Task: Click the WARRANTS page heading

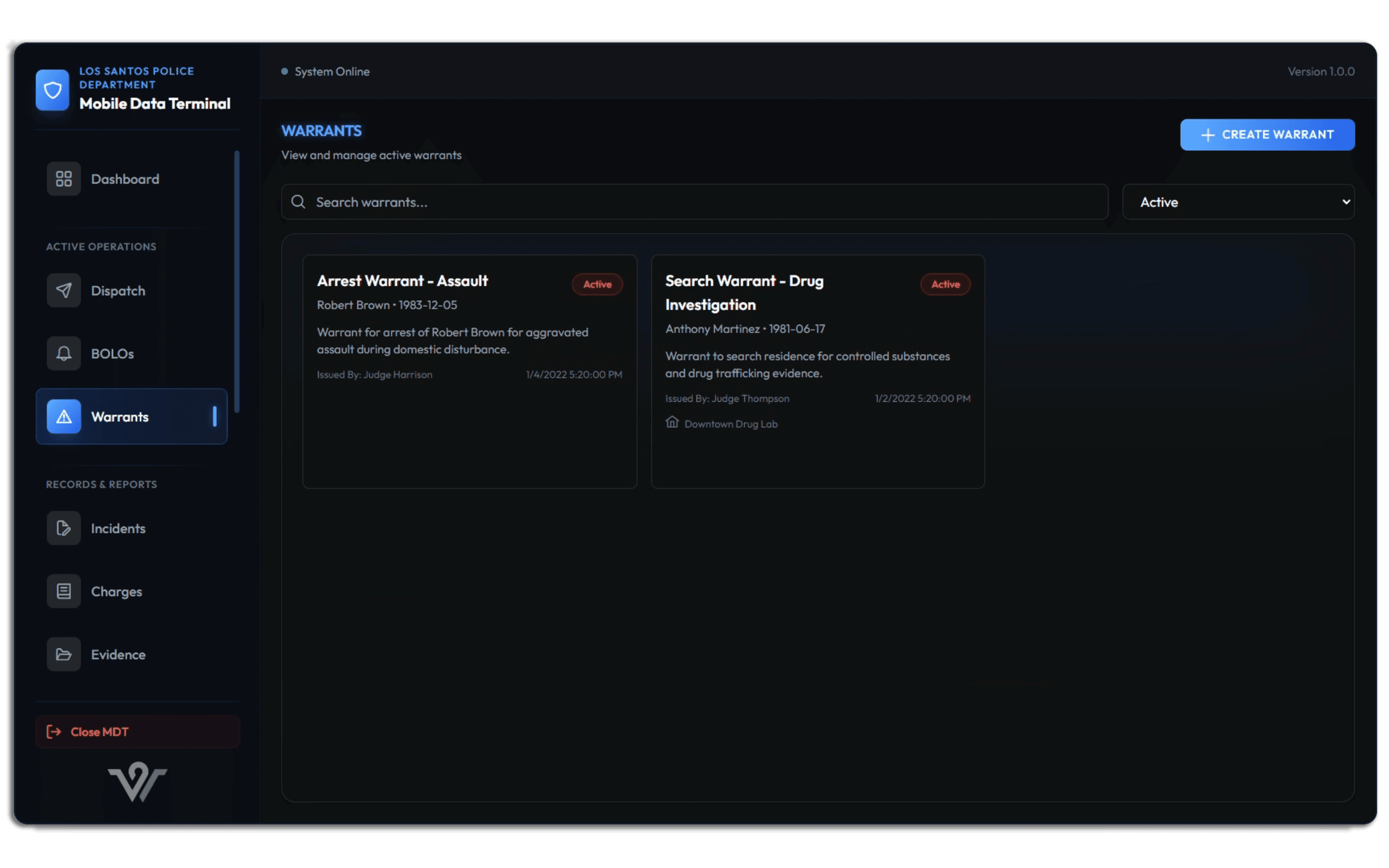Action: tap(322, 131)
